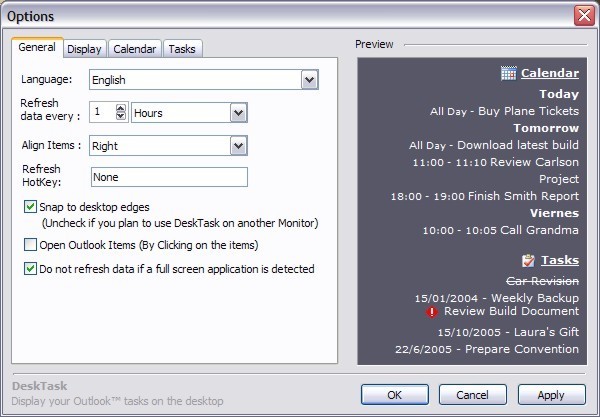Click the 'Today' heading in Preview
Image resolution: width=600 pixels, height=417 pixels.
coord(559,94)
